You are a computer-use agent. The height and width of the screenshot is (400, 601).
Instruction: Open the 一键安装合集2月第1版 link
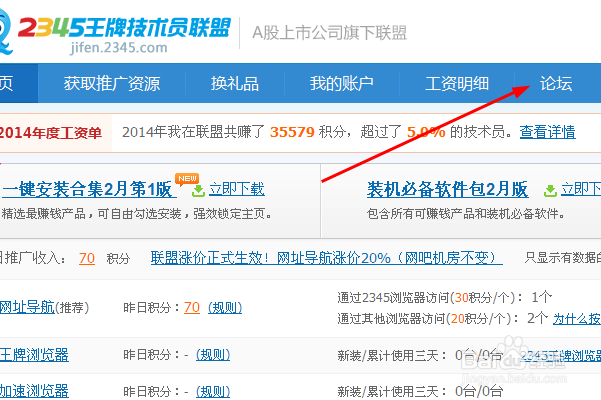click(89, 189)
